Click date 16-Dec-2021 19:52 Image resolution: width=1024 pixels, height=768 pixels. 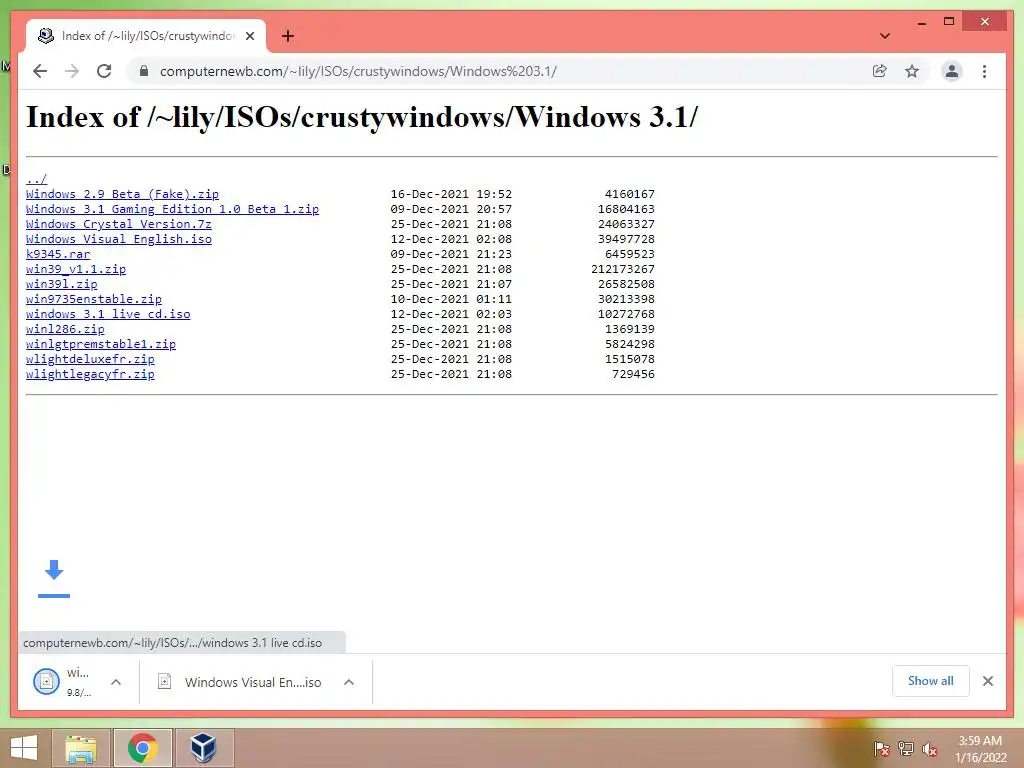click(451, 194)
